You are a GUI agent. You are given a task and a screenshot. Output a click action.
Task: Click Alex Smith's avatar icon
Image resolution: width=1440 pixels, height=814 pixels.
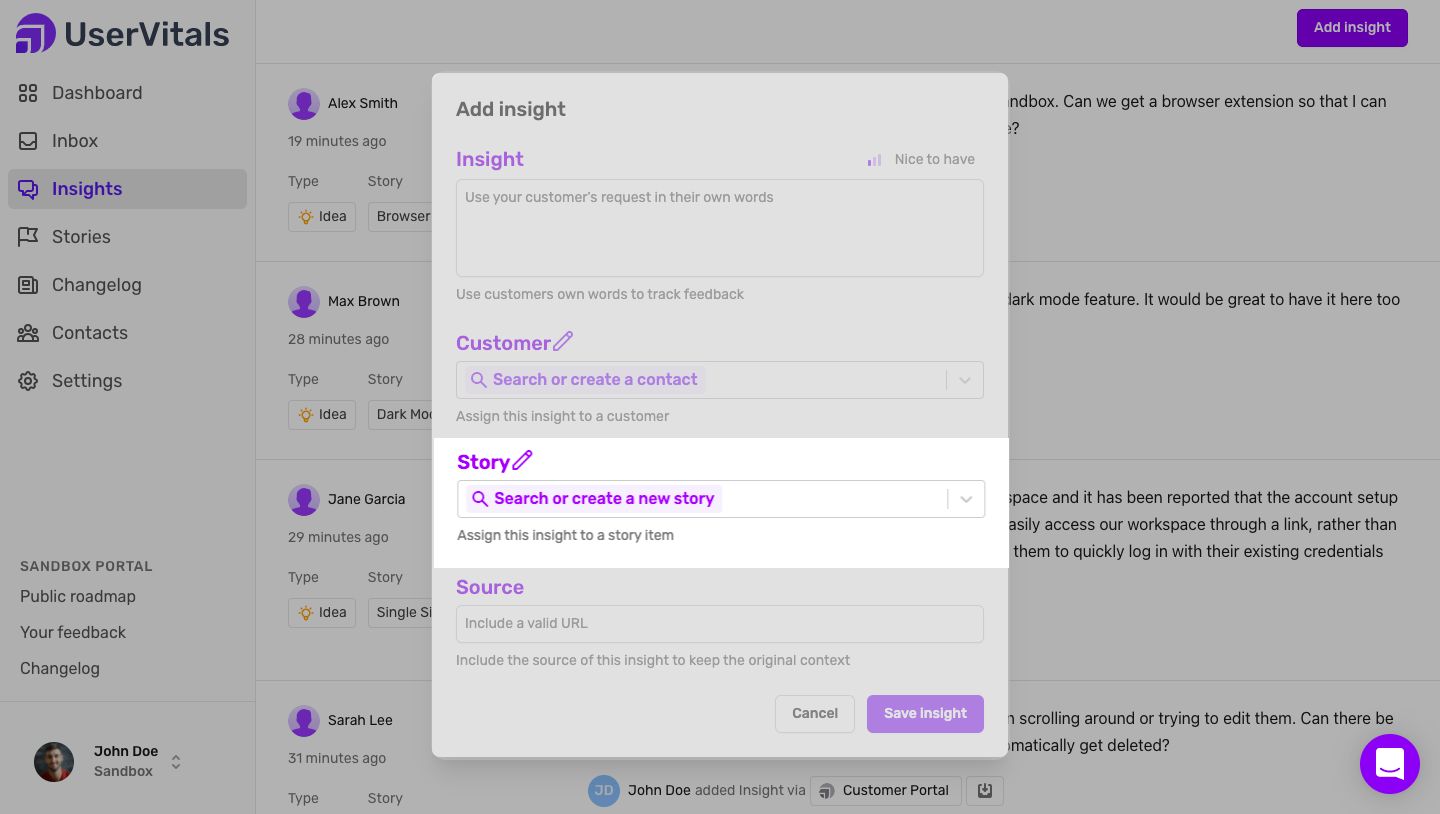click(x=304, y=103)
